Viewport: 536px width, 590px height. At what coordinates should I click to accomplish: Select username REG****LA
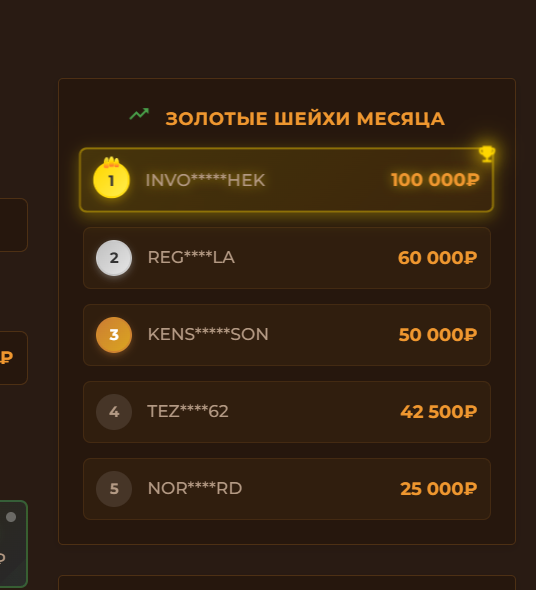[191, 258]
